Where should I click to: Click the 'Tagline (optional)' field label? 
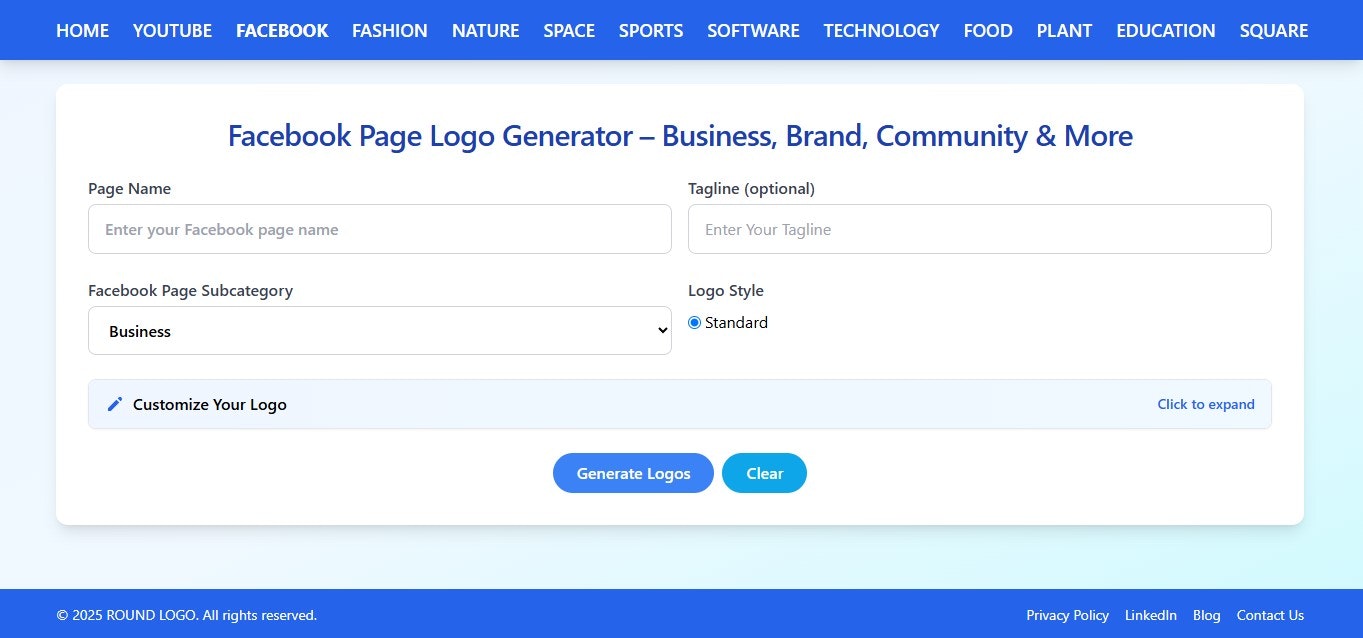[751, 189]
